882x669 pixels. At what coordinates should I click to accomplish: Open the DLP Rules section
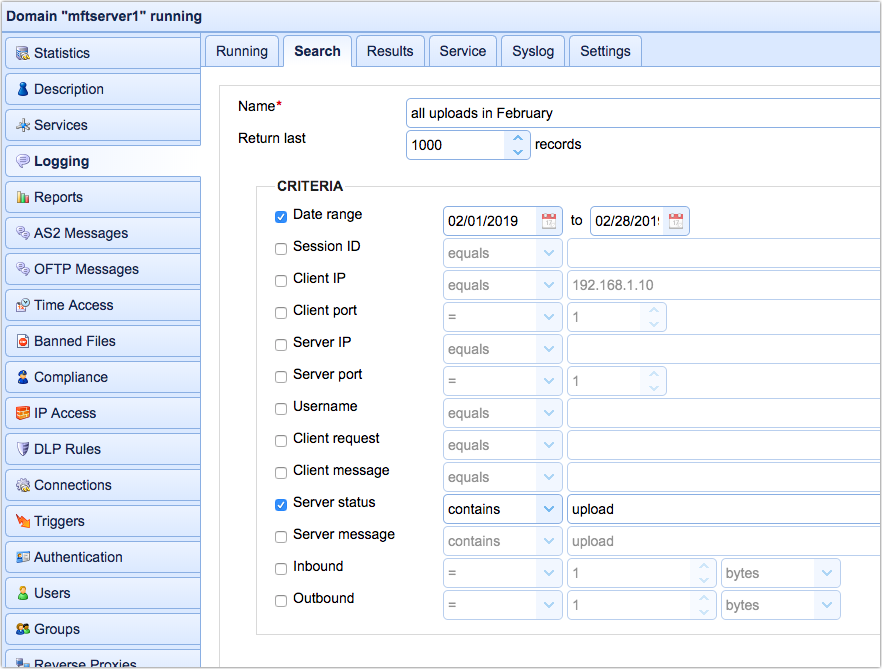[22, 449]
